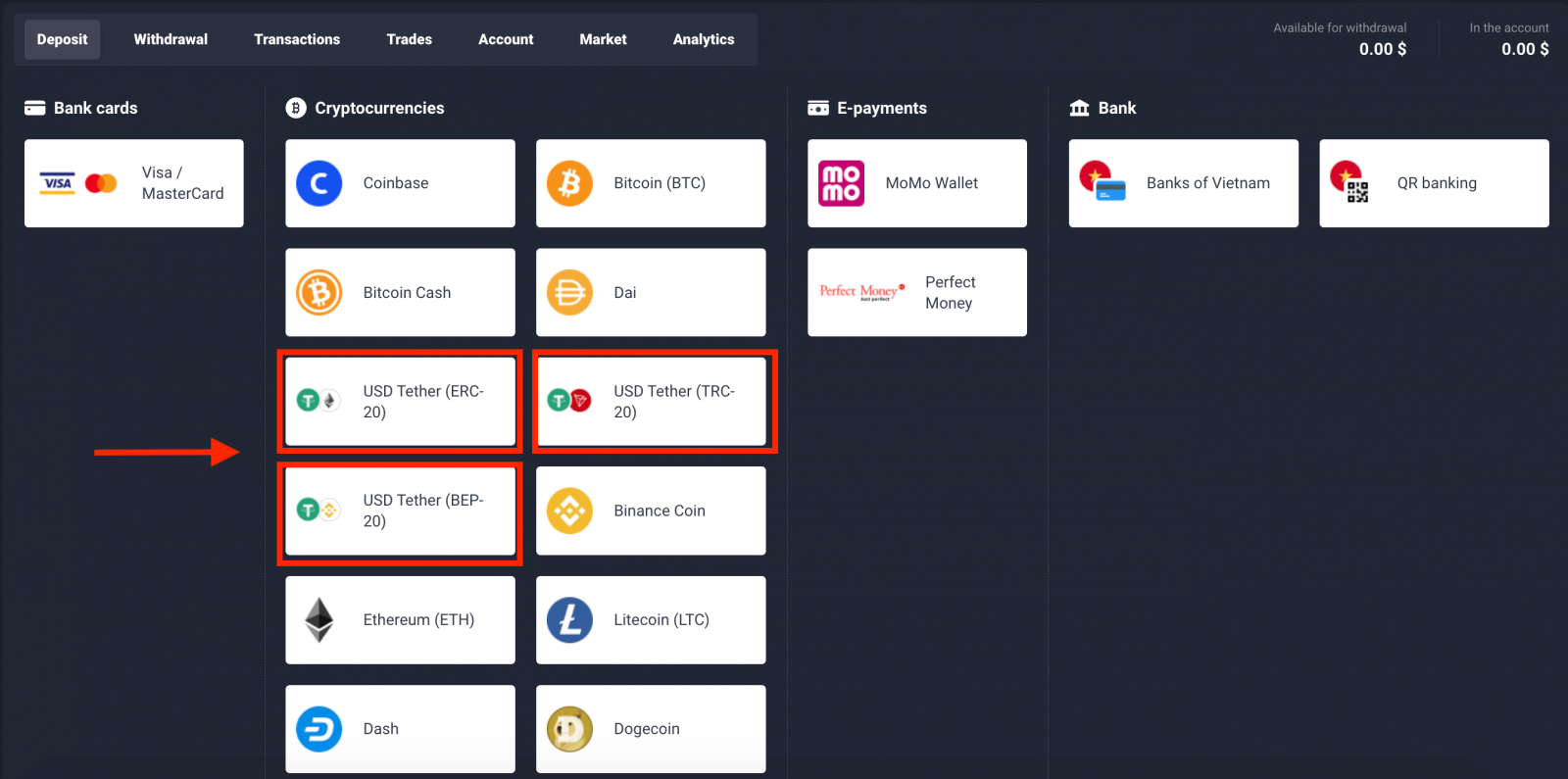Click the Cryptocurrencies heading bitcoin icon
The image size is (1568, 779).
coord(296,108)
